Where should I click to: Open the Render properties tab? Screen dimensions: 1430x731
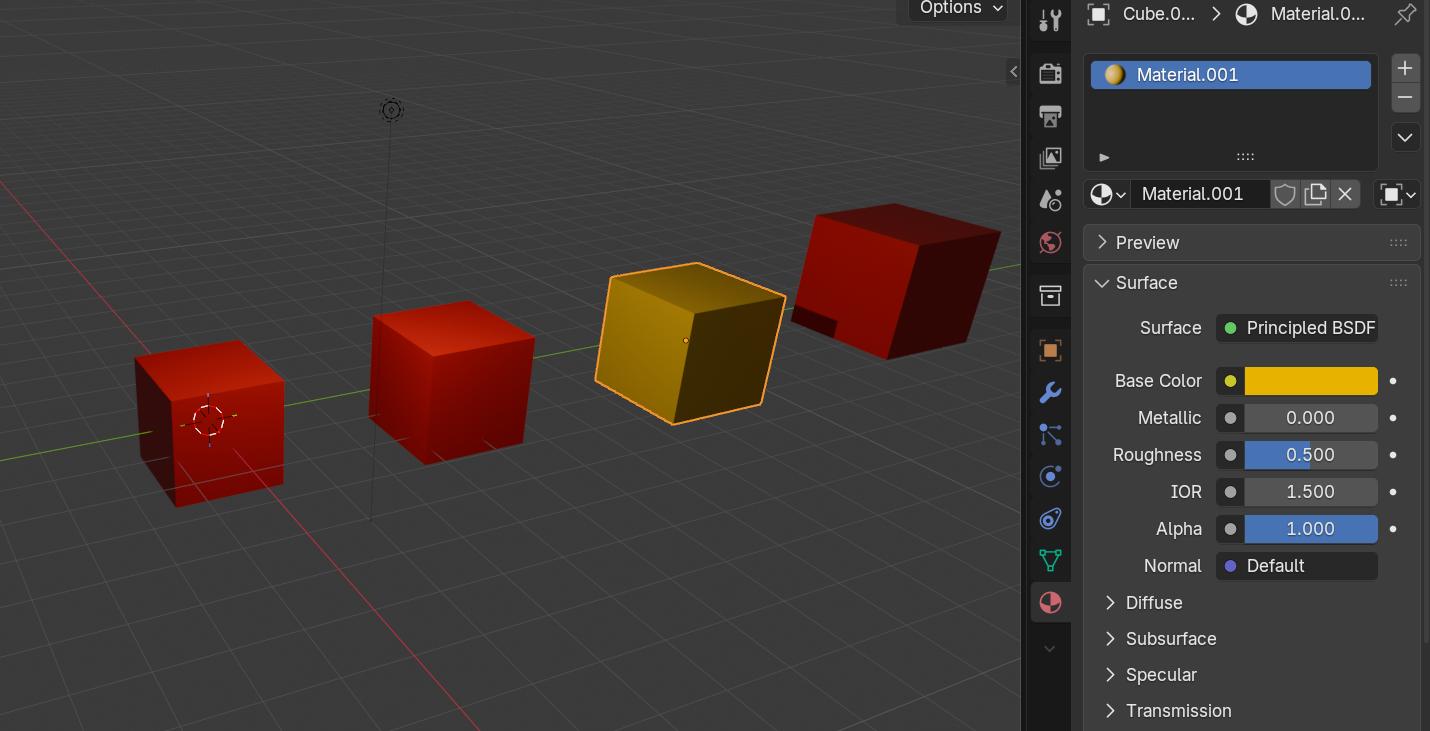pos(1049,73)
